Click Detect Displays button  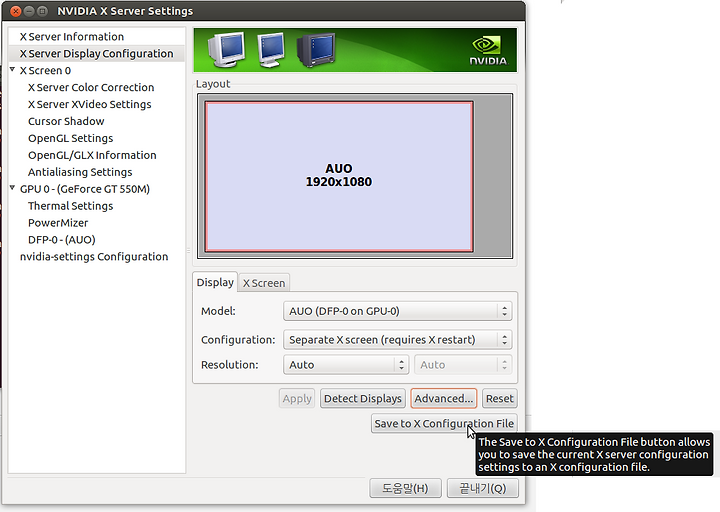(363, 399)
